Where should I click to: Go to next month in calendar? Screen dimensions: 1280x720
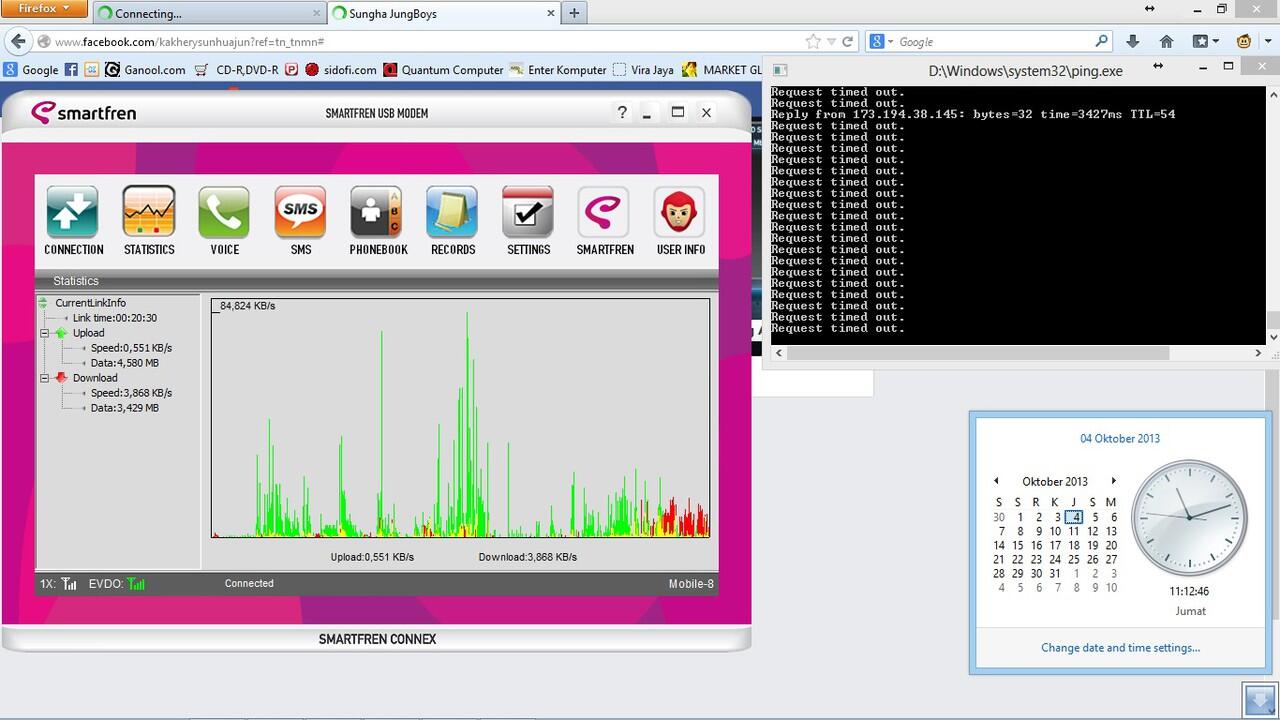1113,481
